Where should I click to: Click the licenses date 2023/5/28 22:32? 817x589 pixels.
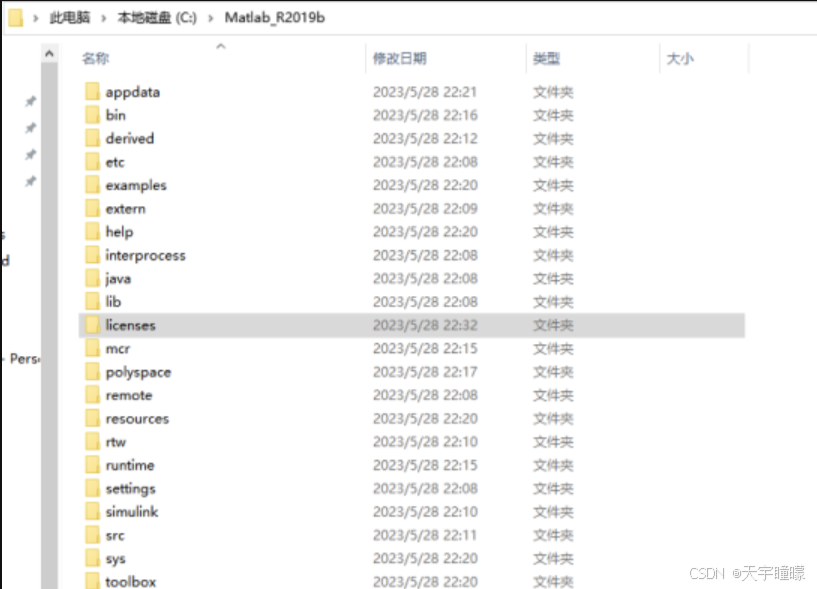pyautogui.click(x=425, y=325)
